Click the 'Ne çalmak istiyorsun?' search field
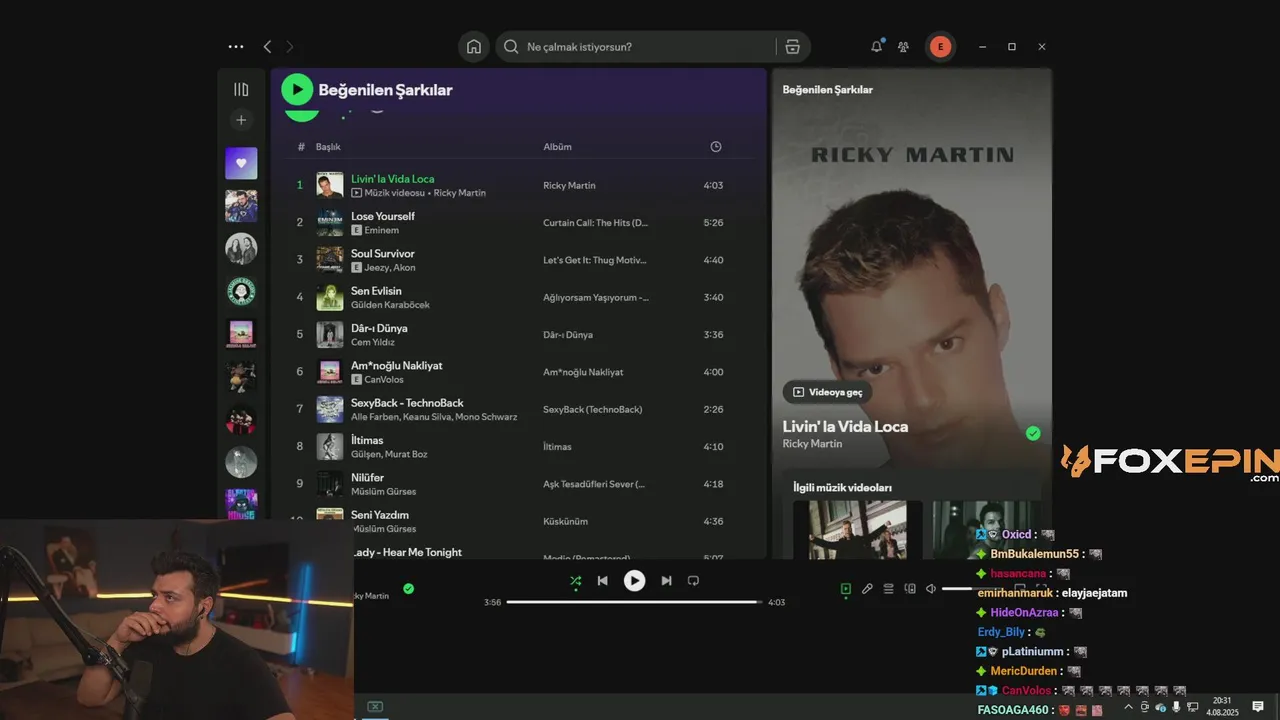This screenshot has width=1280, height=720. [x=640, y=47]
